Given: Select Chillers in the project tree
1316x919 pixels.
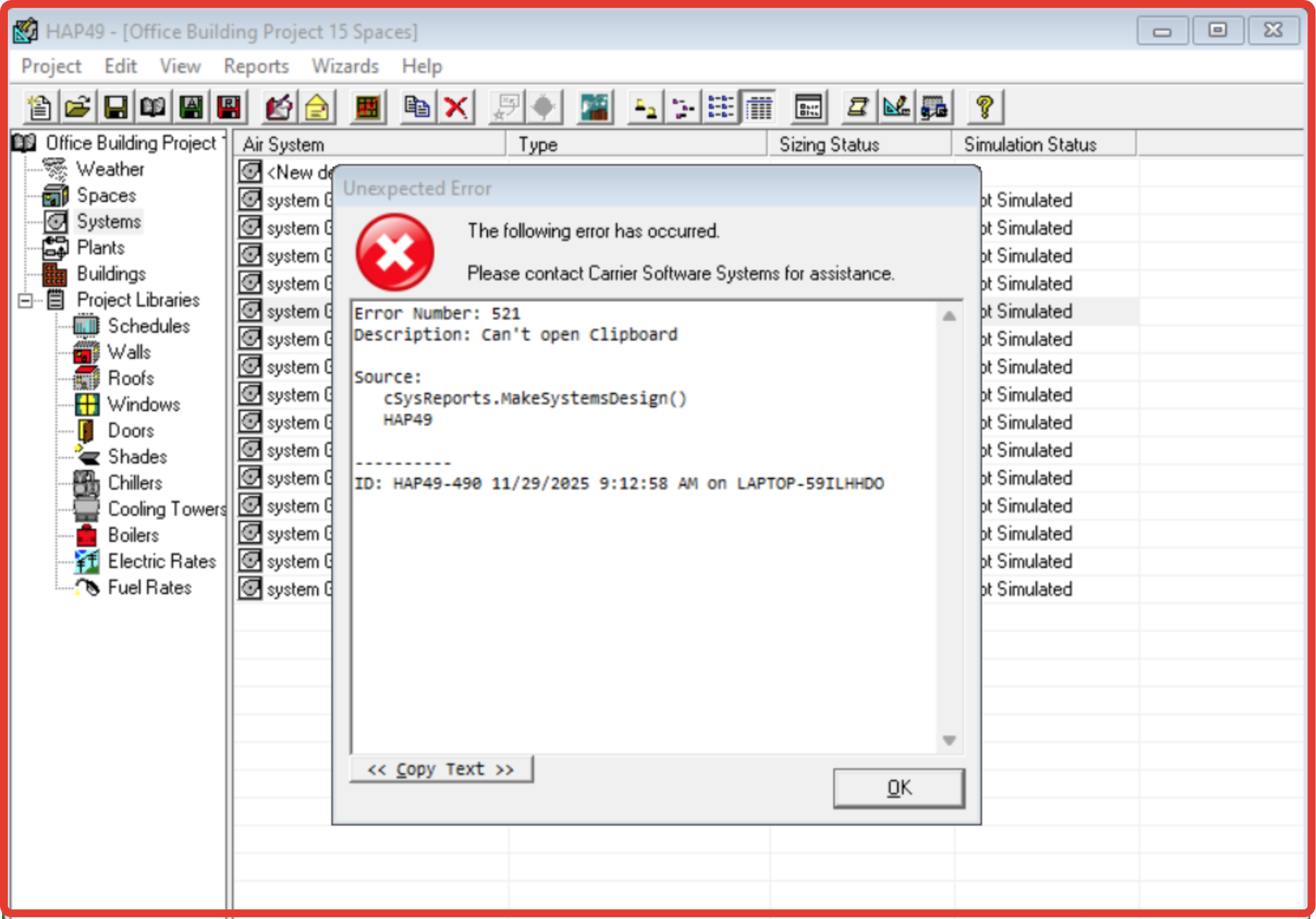Looking at the screenshot, I should [x=135, y=483].
